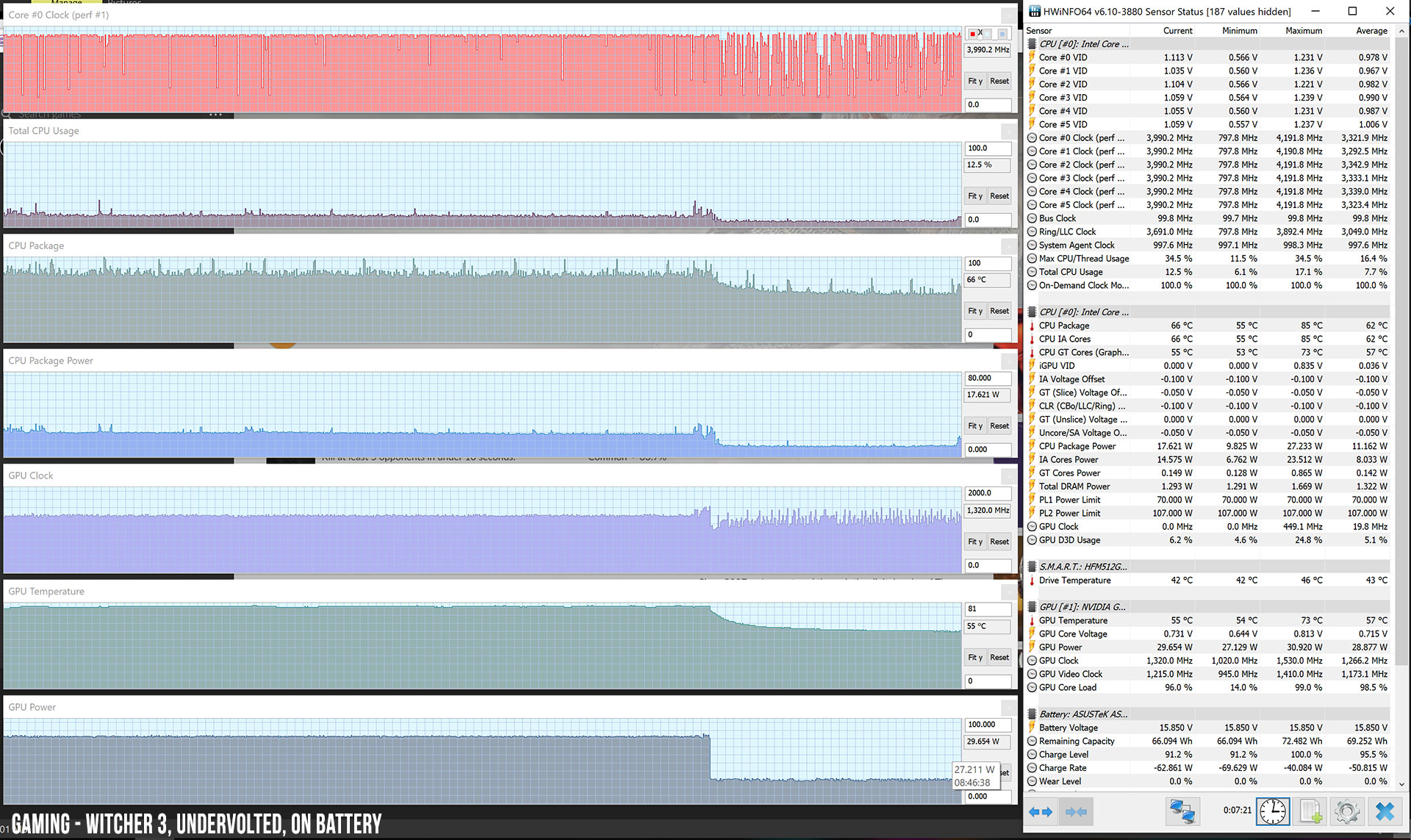Click the HWiNFO64 title bar app icon
This screenshot has width=1411, height=840.
click(1034, 11)
